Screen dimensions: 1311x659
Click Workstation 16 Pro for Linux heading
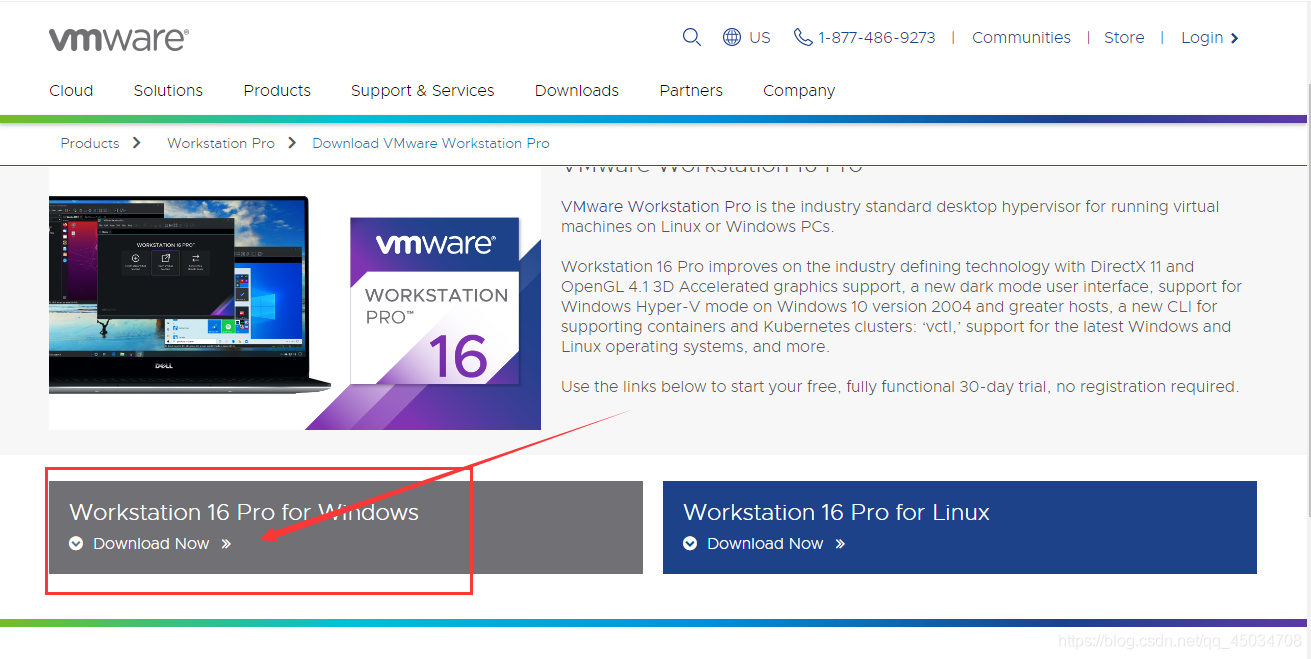coord(836,512)
